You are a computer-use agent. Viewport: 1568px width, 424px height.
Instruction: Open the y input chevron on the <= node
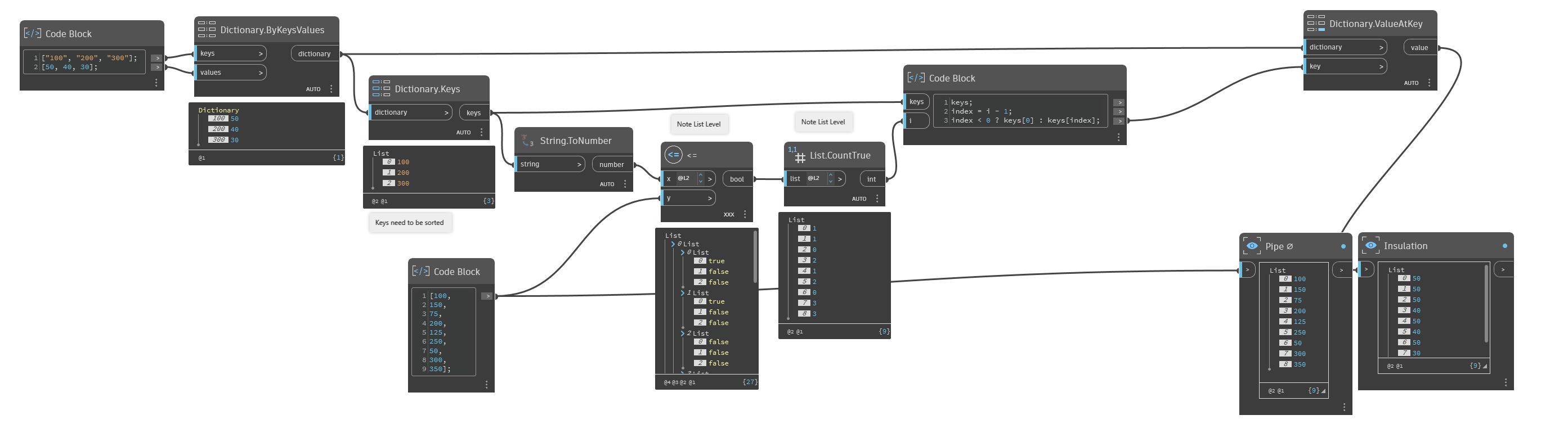(x=710, y=198)
